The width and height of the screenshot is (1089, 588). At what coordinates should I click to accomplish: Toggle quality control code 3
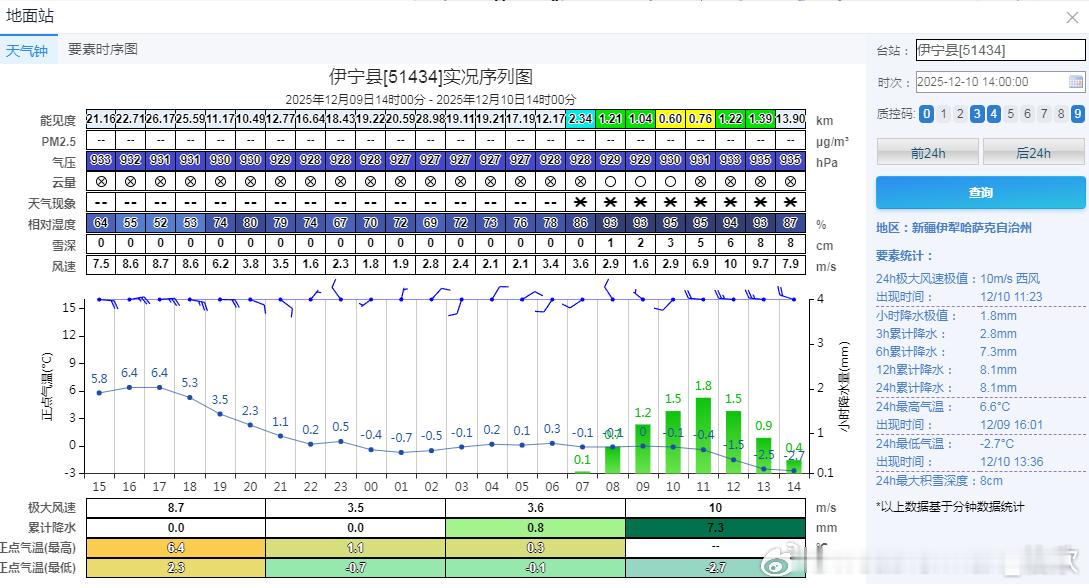pyautogui.click(x=976, y=114)
